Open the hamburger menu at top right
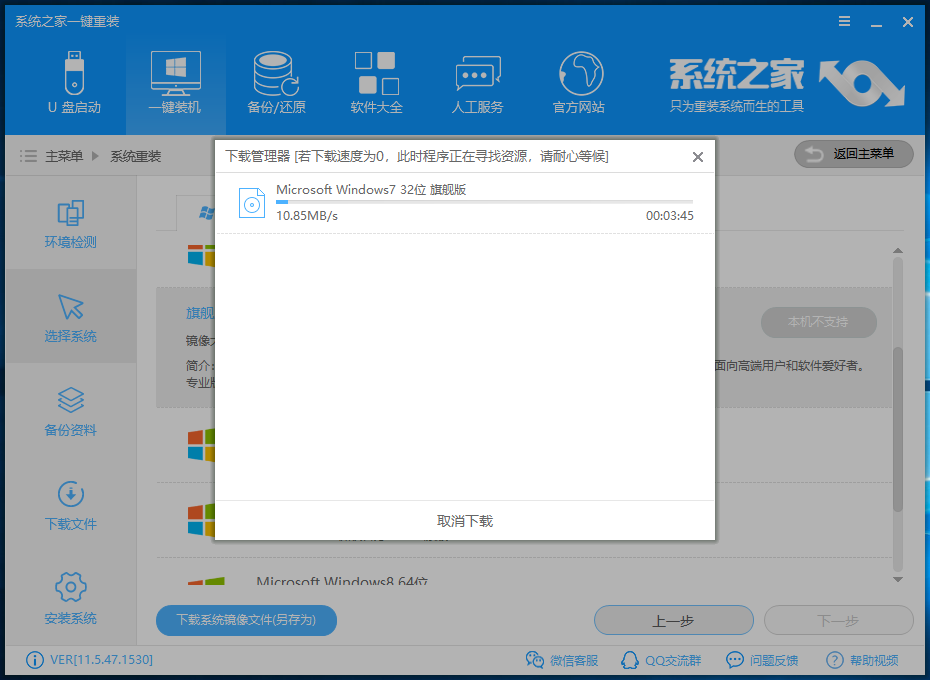The height and width of the screenshot is (680, 930). tap(843, 21)
